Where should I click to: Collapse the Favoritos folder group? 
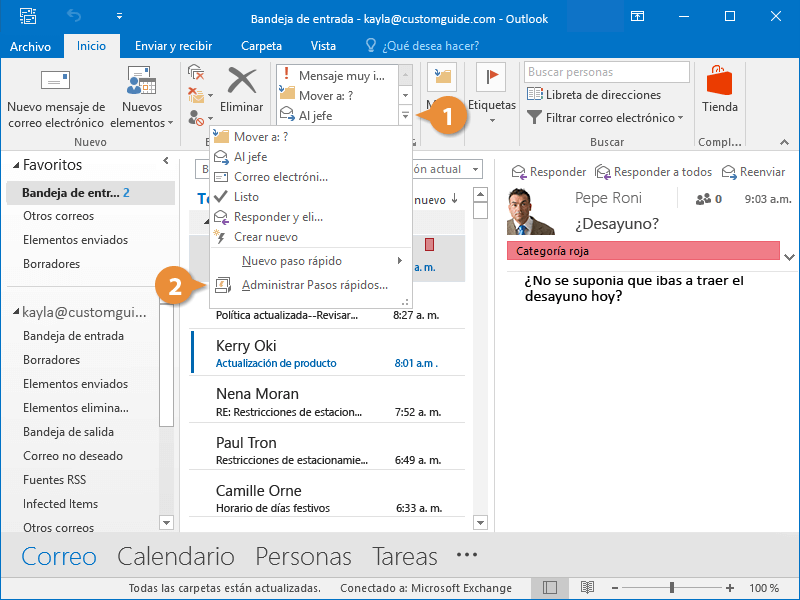(x=14, y=166)
